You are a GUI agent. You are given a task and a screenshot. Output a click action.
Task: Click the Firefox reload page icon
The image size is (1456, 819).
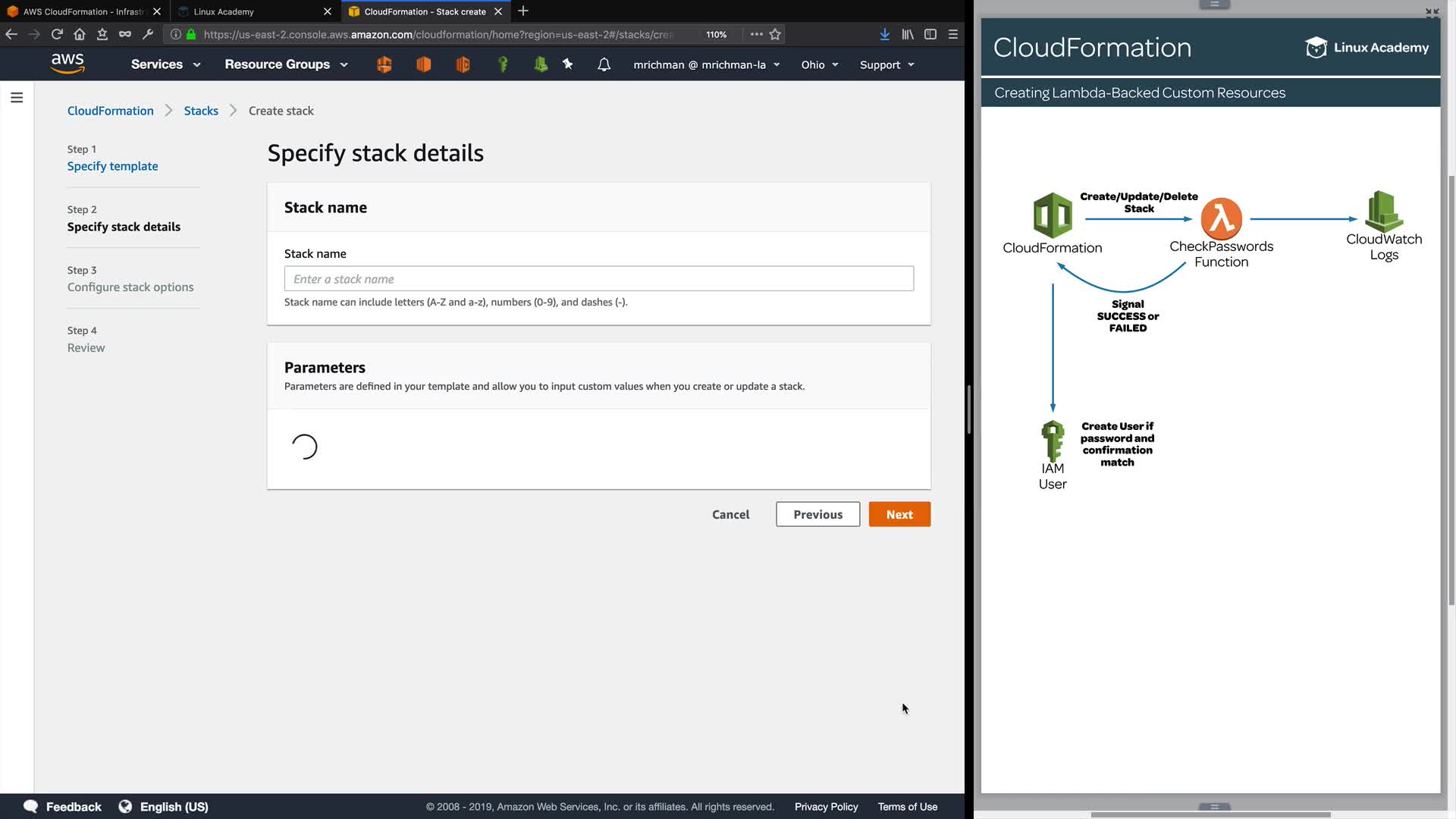[57, 34]
